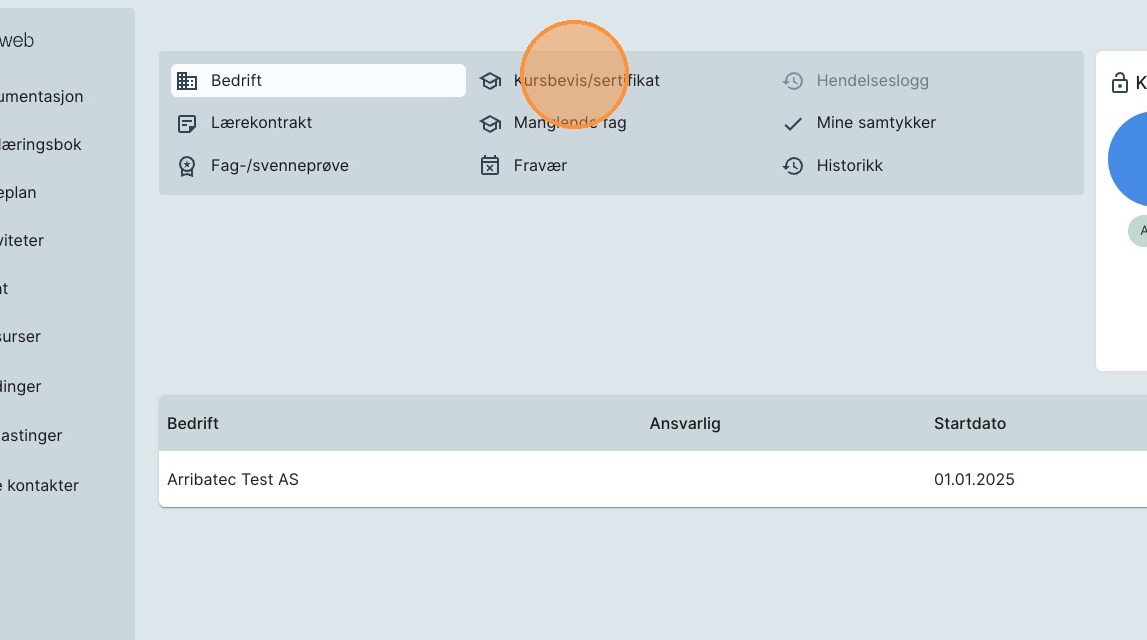Click the blue circle avatar
Screen dimensions: 1147x640
tap(1131, 160)
